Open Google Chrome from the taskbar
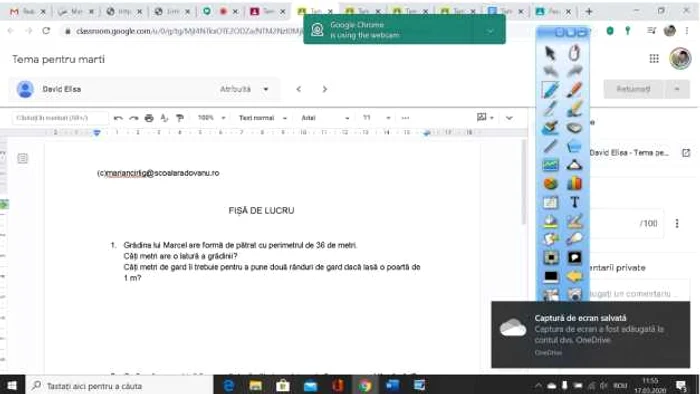700x394 pixels. 364,385
